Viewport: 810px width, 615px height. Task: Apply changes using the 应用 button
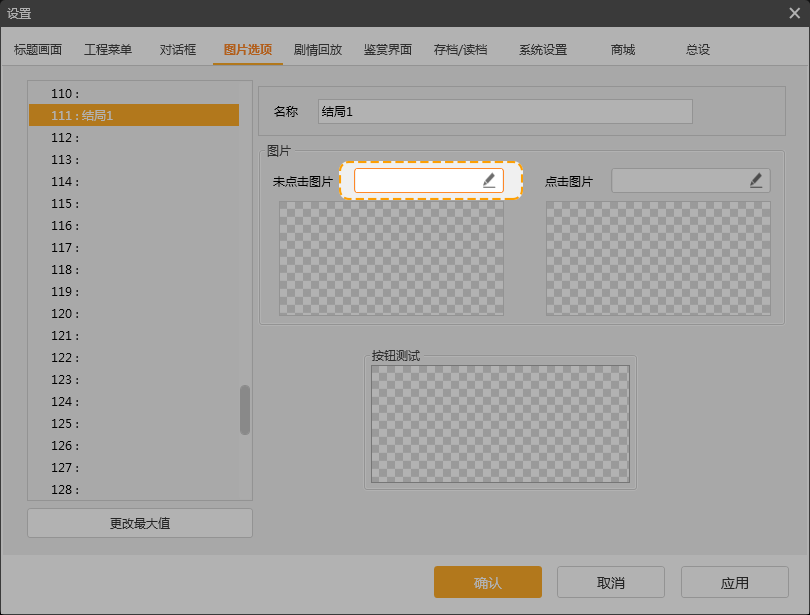tap(735, 581)
